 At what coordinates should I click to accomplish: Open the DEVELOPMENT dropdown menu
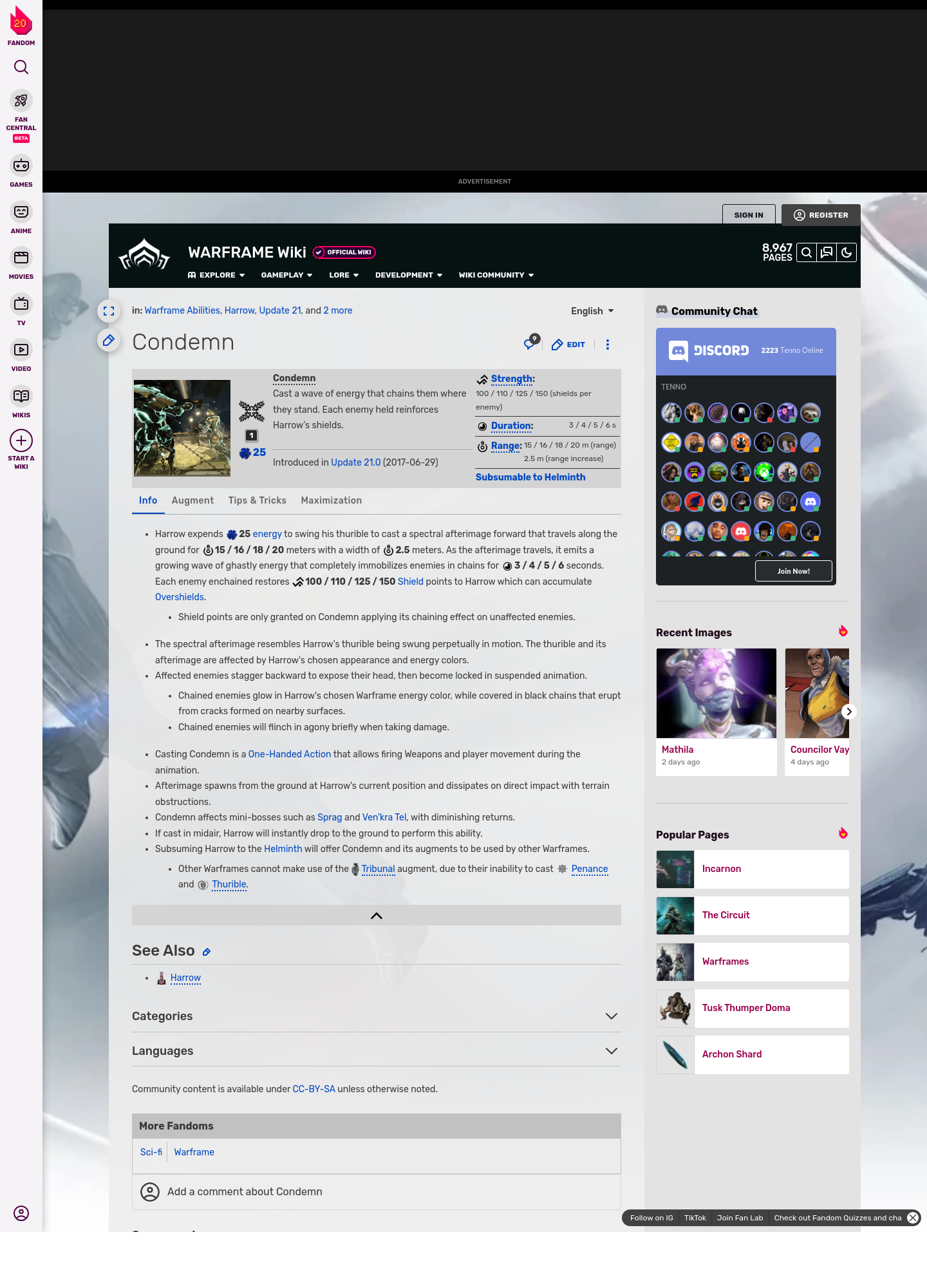pyautogui.click(x=409, y=275)
